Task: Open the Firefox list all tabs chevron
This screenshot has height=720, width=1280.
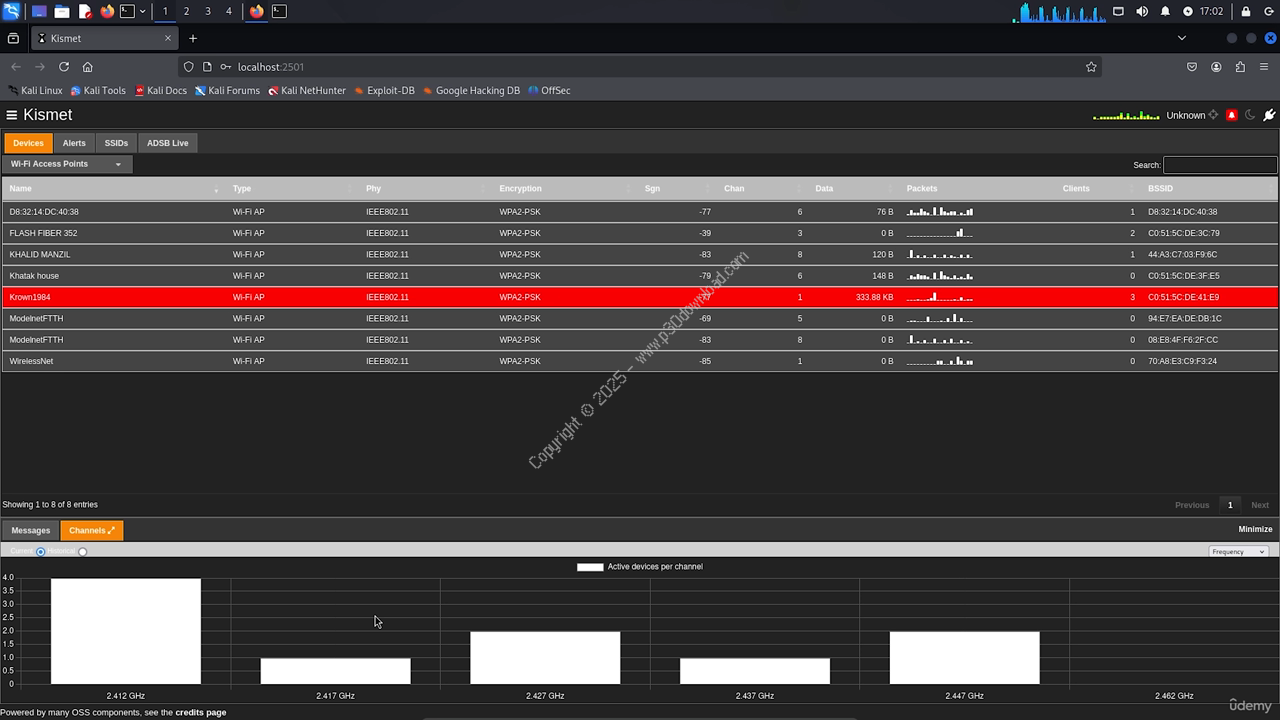Action: 1182,38
